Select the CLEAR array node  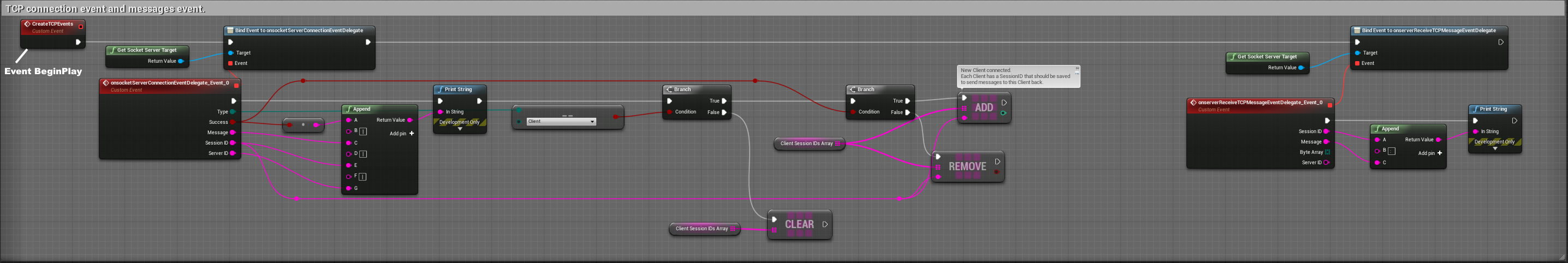[799, 224]
